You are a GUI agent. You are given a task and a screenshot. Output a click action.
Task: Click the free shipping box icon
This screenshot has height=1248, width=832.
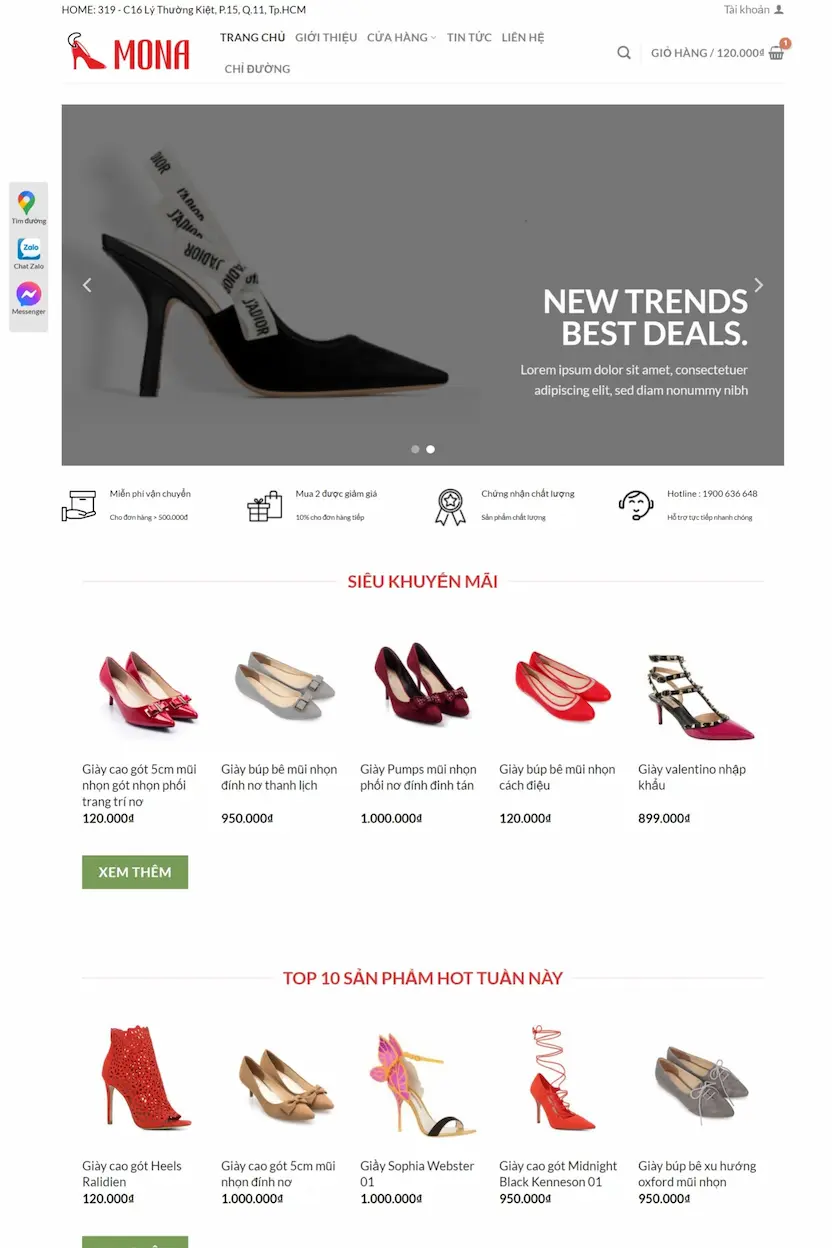79,506
